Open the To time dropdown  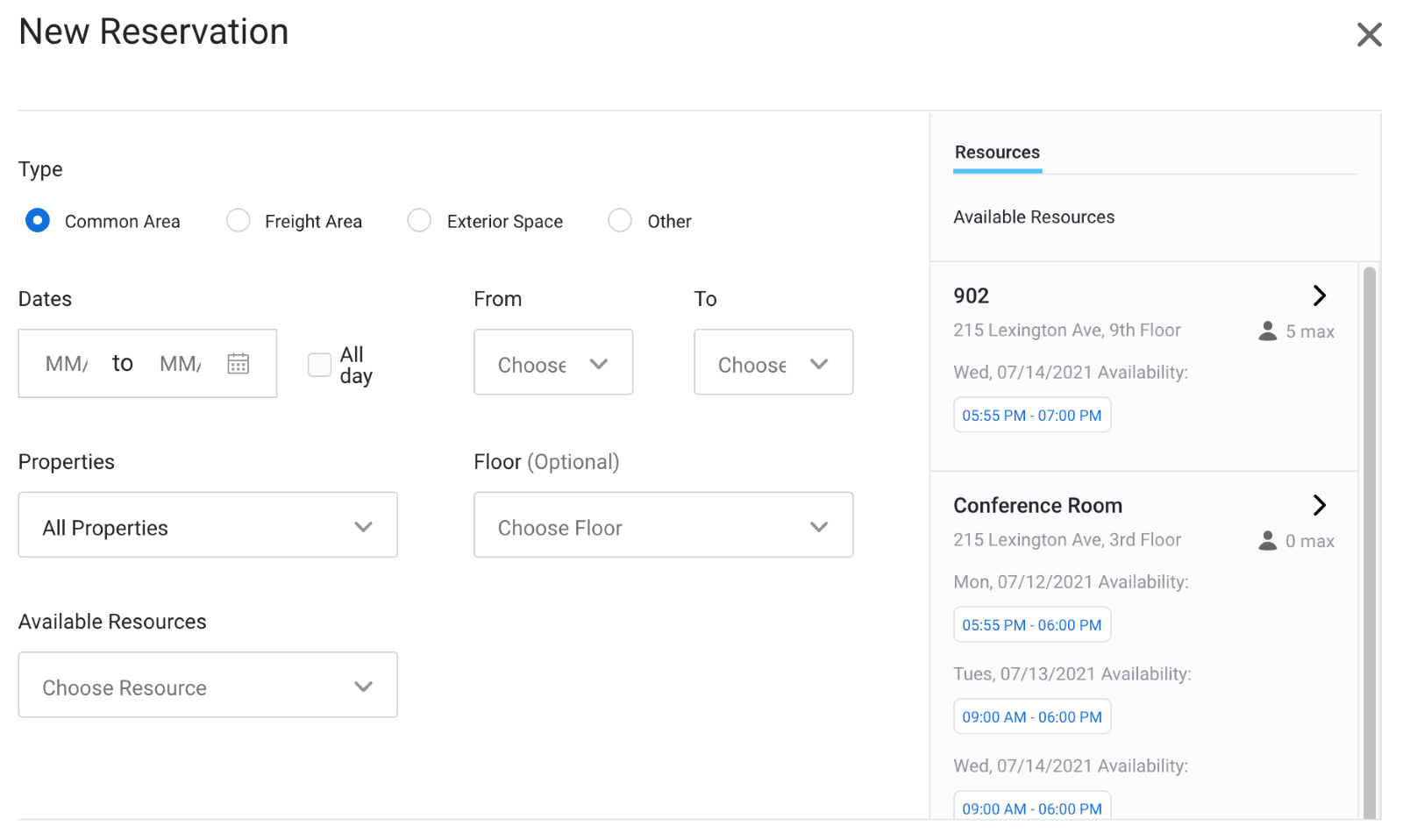point(773,362)
